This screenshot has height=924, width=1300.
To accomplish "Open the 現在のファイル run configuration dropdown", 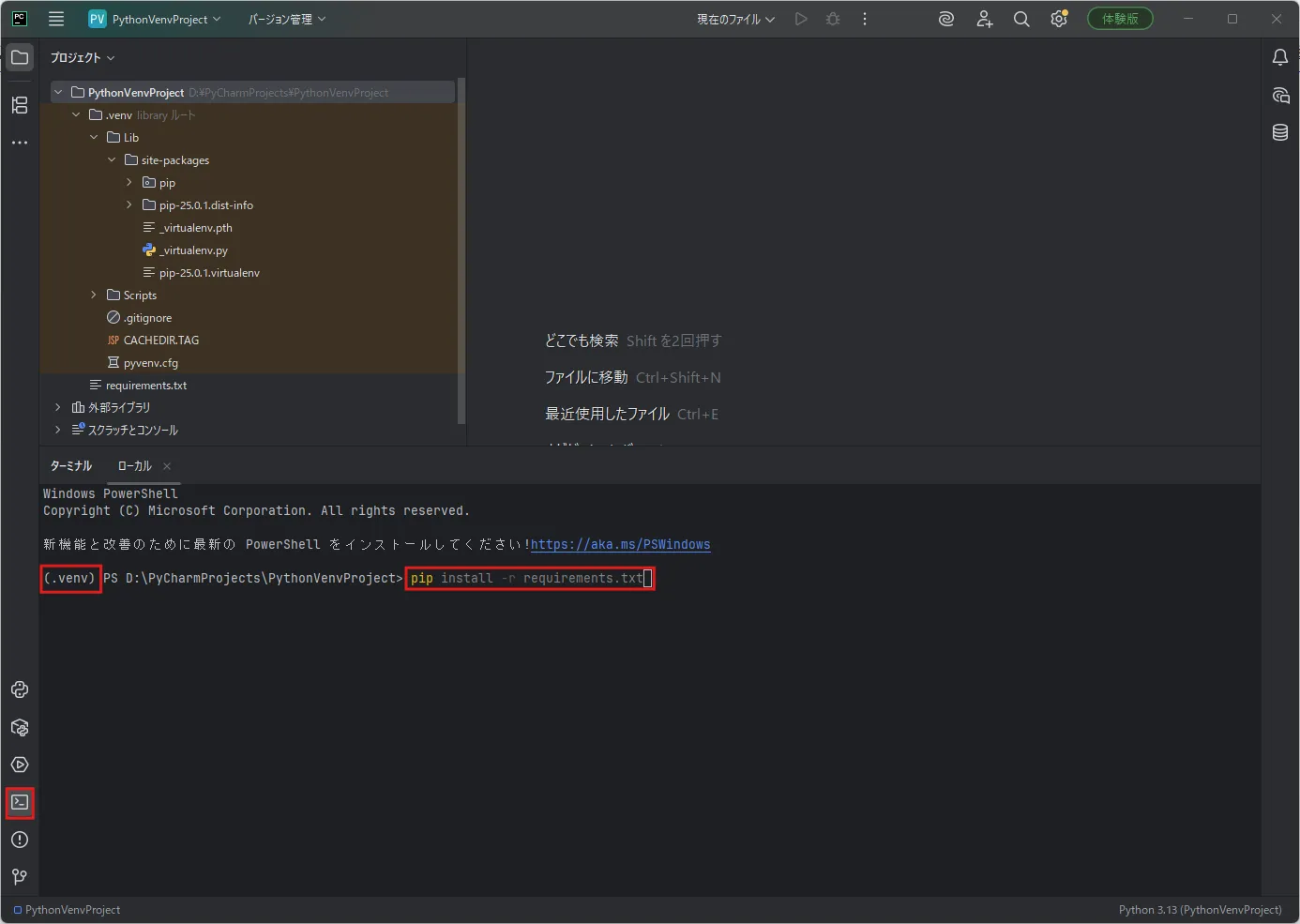I will tap(735, 19).
